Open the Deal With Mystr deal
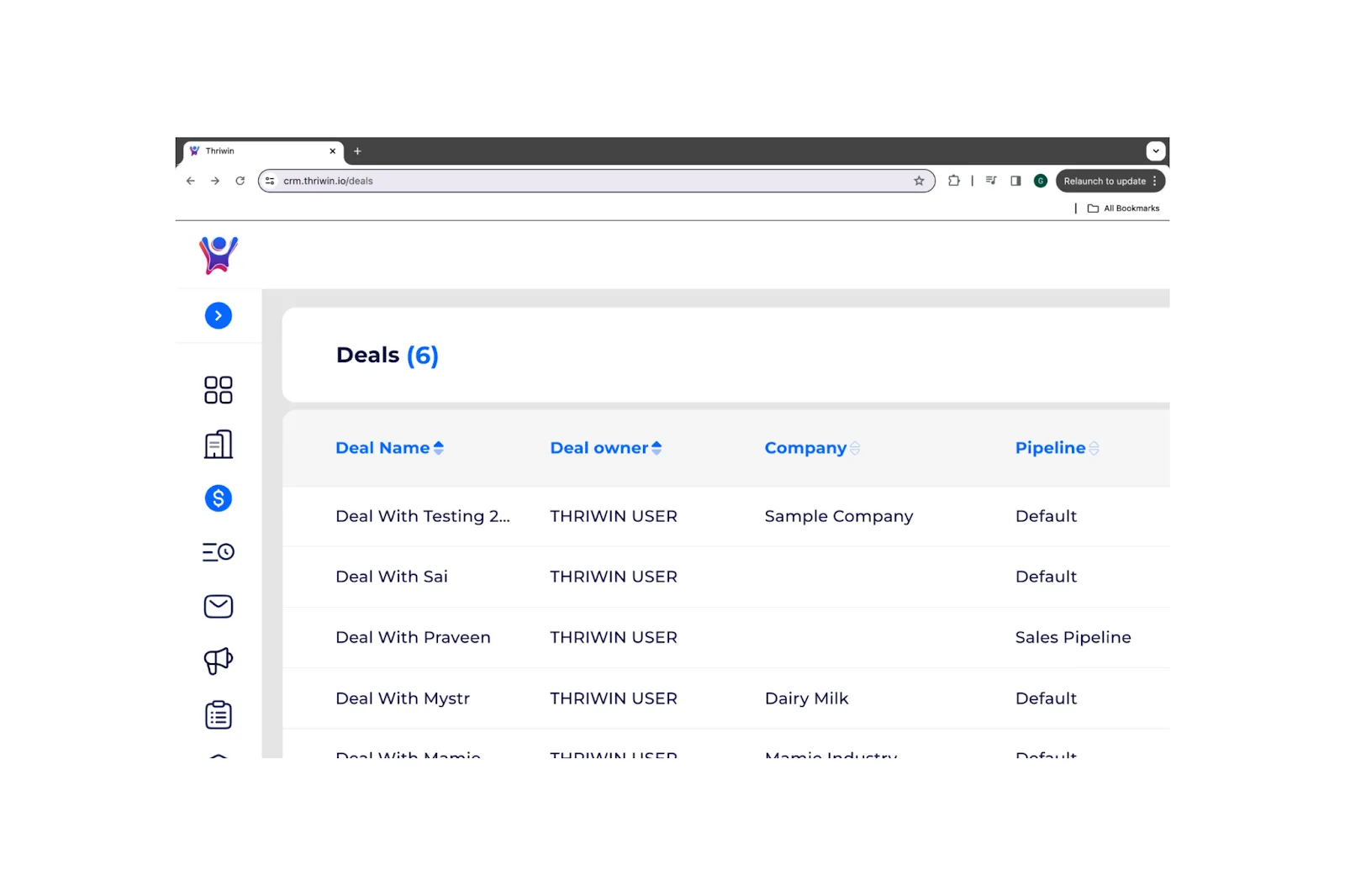 pyautogui.click(x=403, y=698)
